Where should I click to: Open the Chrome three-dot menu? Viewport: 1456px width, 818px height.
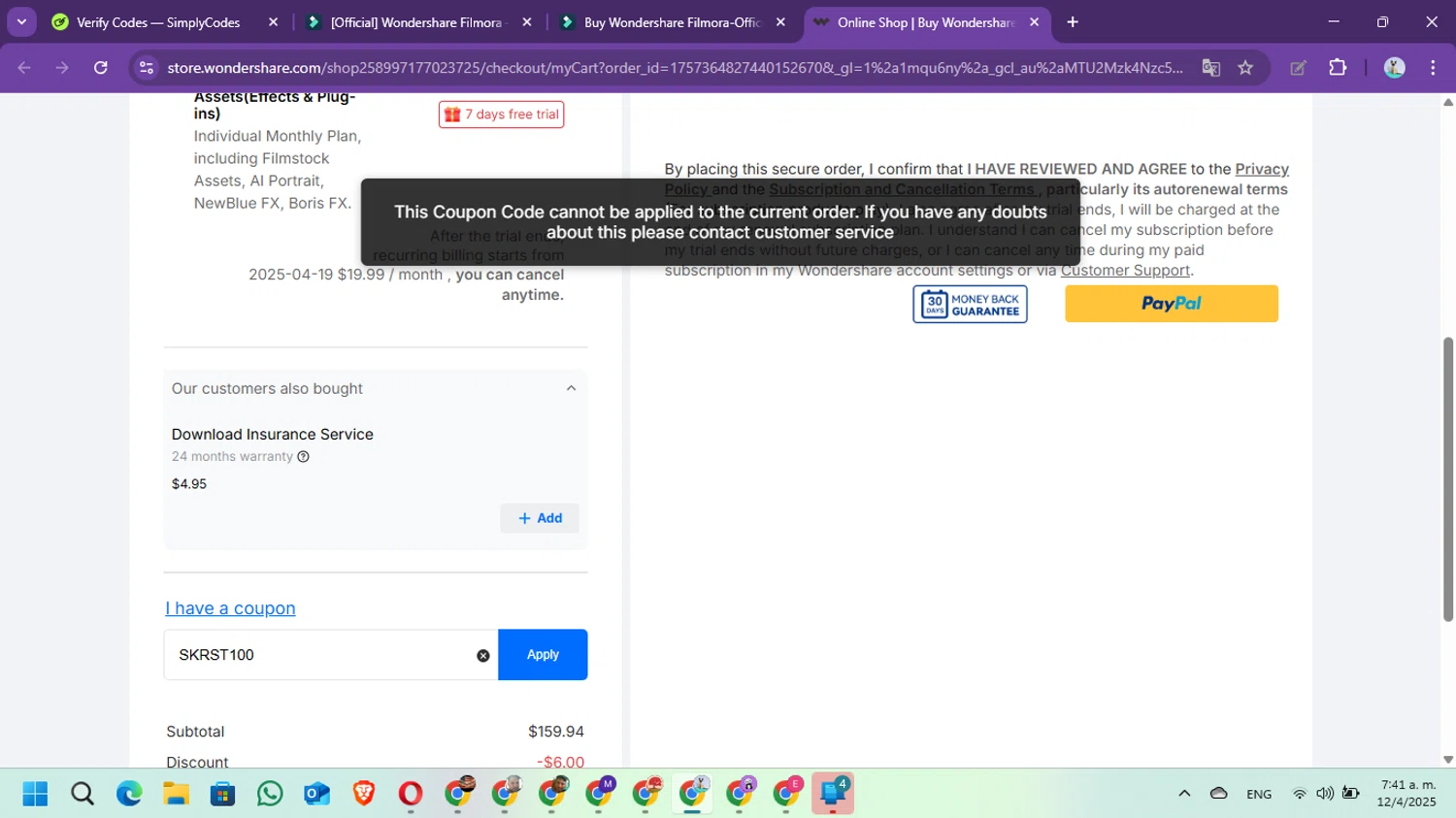(1433, 68)
